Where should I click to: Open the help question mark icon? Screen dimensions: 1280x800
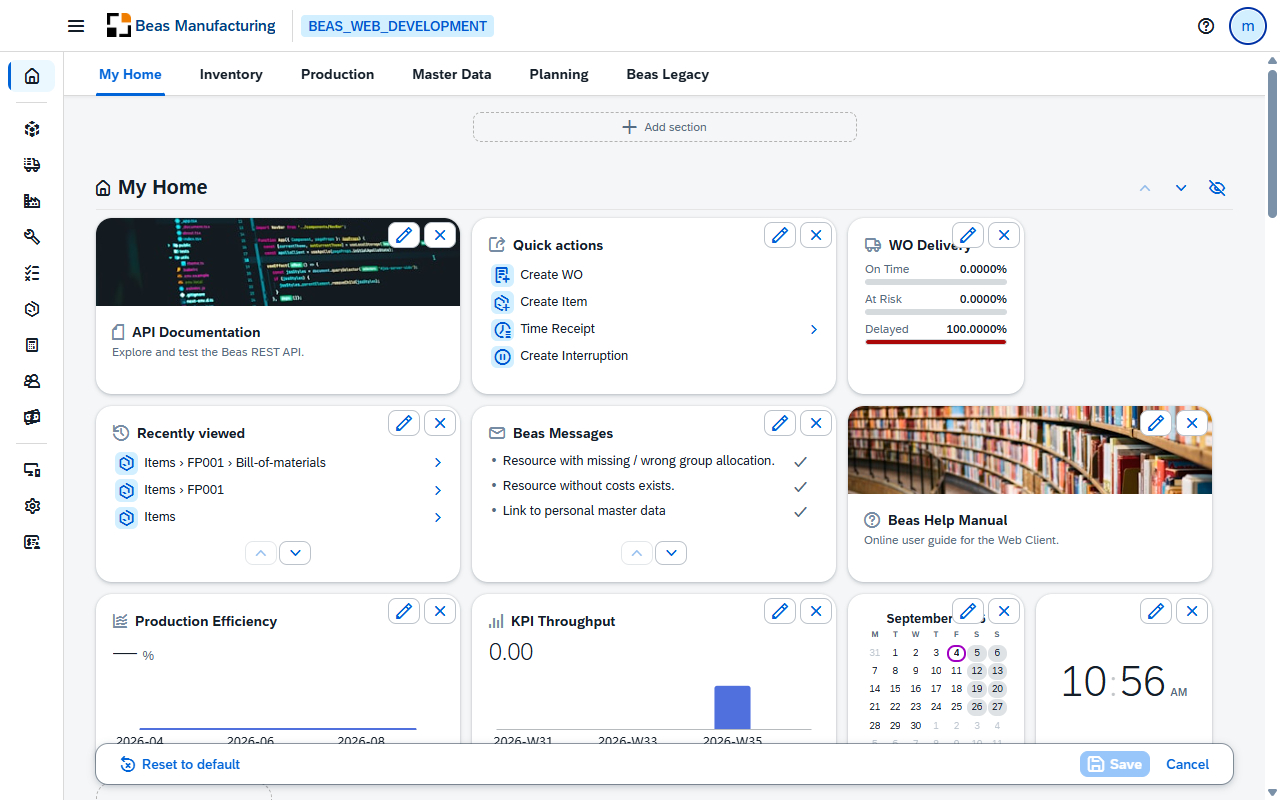pyautogui.click(x=1206, y=26)
